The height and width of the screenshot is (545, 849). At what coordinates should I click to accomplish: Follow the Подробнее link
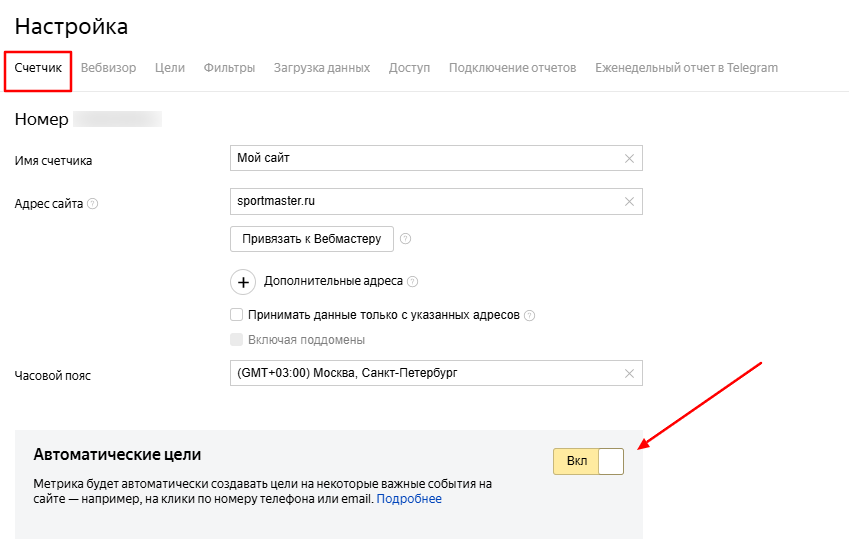pyautogui.click(x=409, y=499)
